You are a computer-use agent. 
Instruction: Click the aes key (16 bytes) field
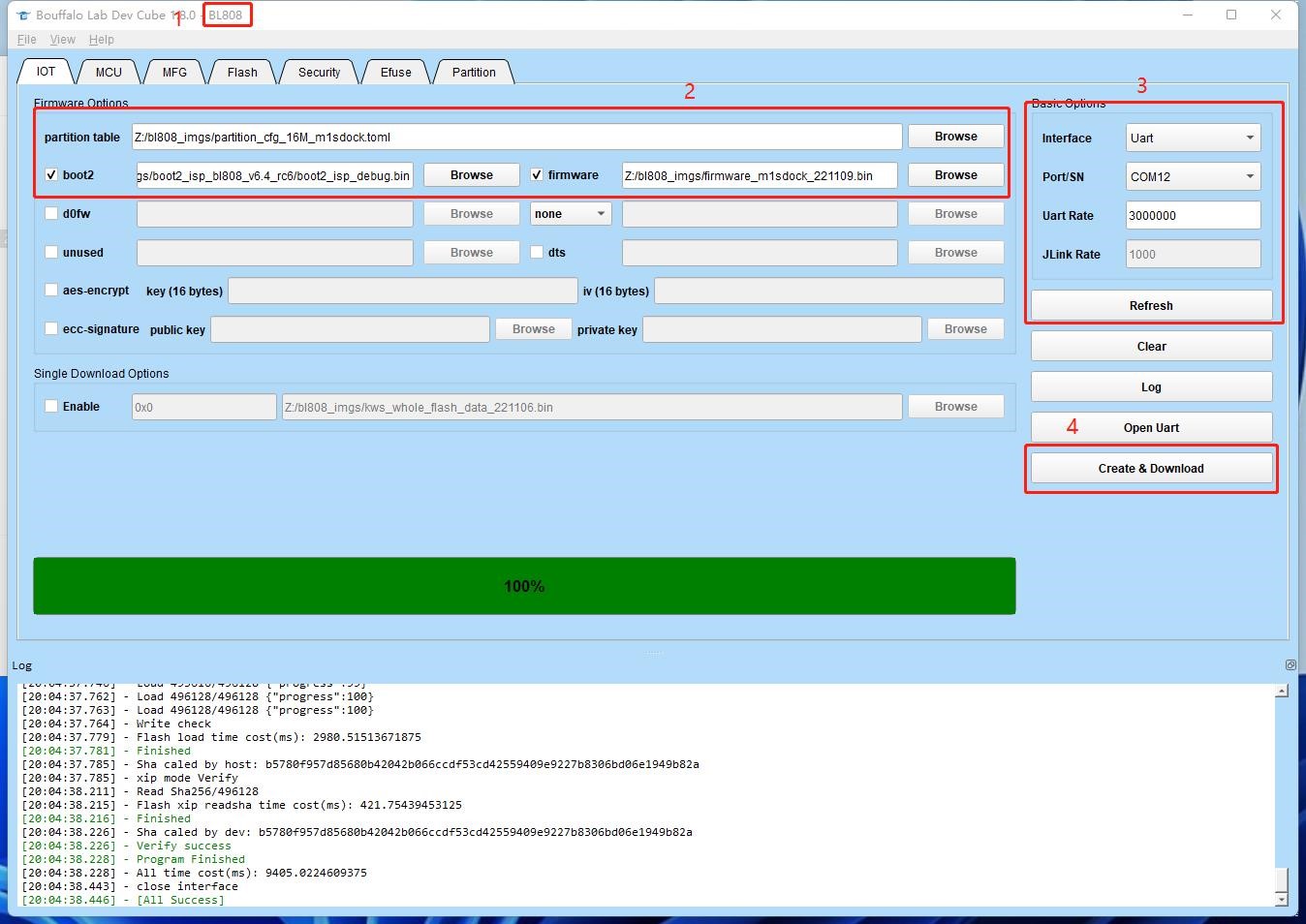[x=403, y=291]
